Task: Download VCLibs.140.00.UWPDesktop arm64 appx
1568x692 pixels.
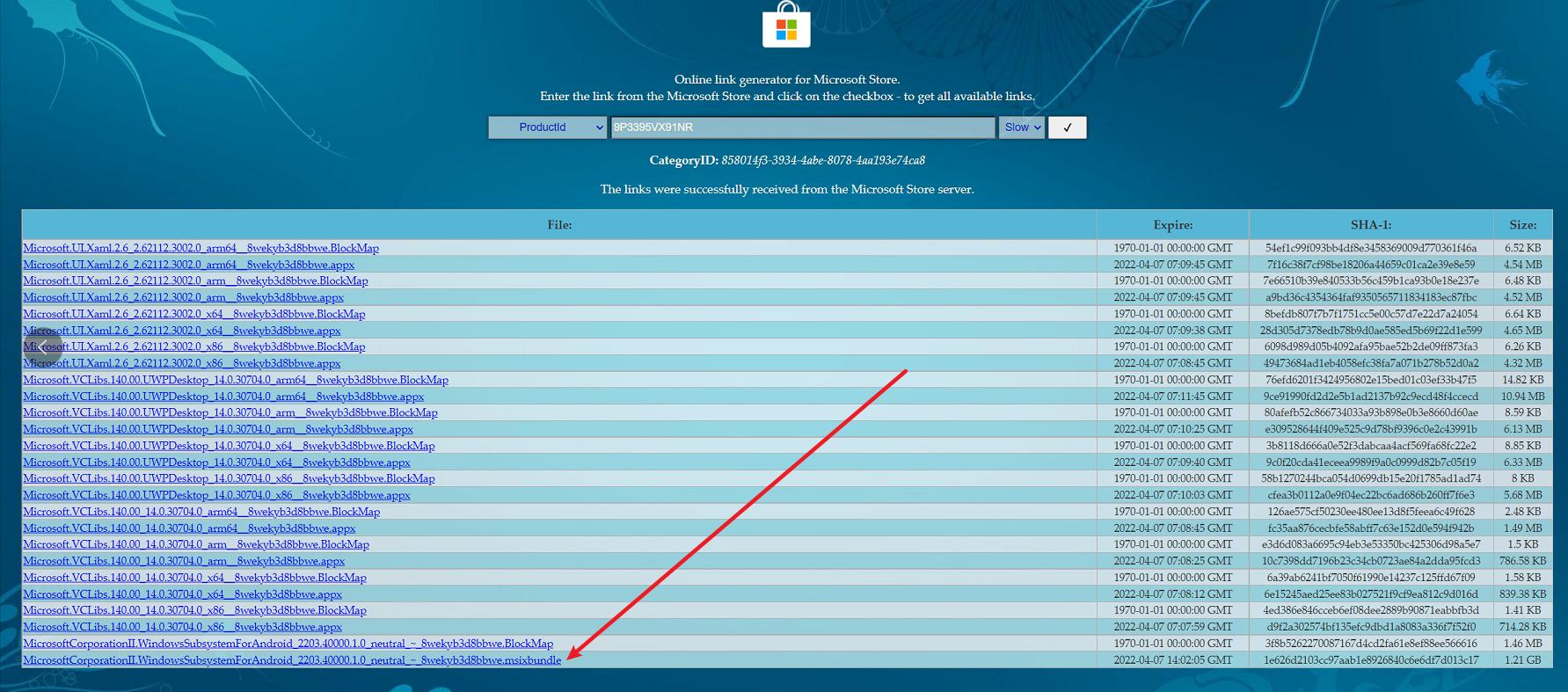Action: [x=223, y=397]
